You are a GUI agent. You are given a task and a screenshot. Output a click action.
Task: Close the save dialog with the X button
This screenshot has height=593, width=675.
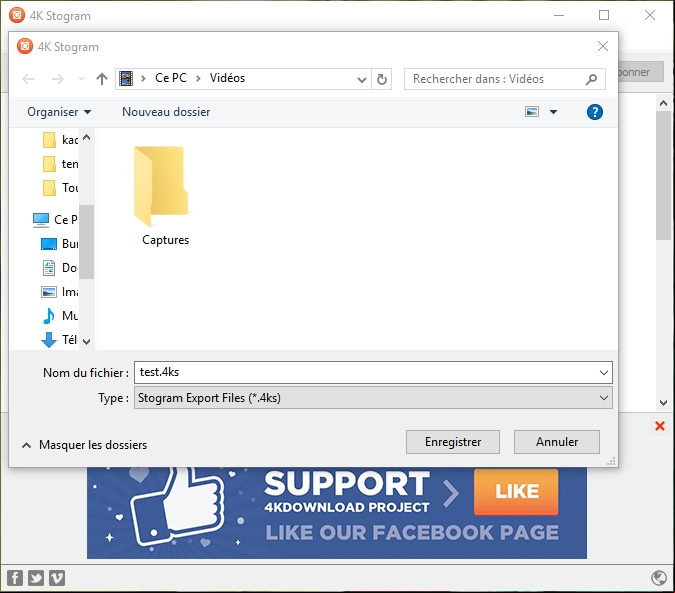click(x=603, y=46)
